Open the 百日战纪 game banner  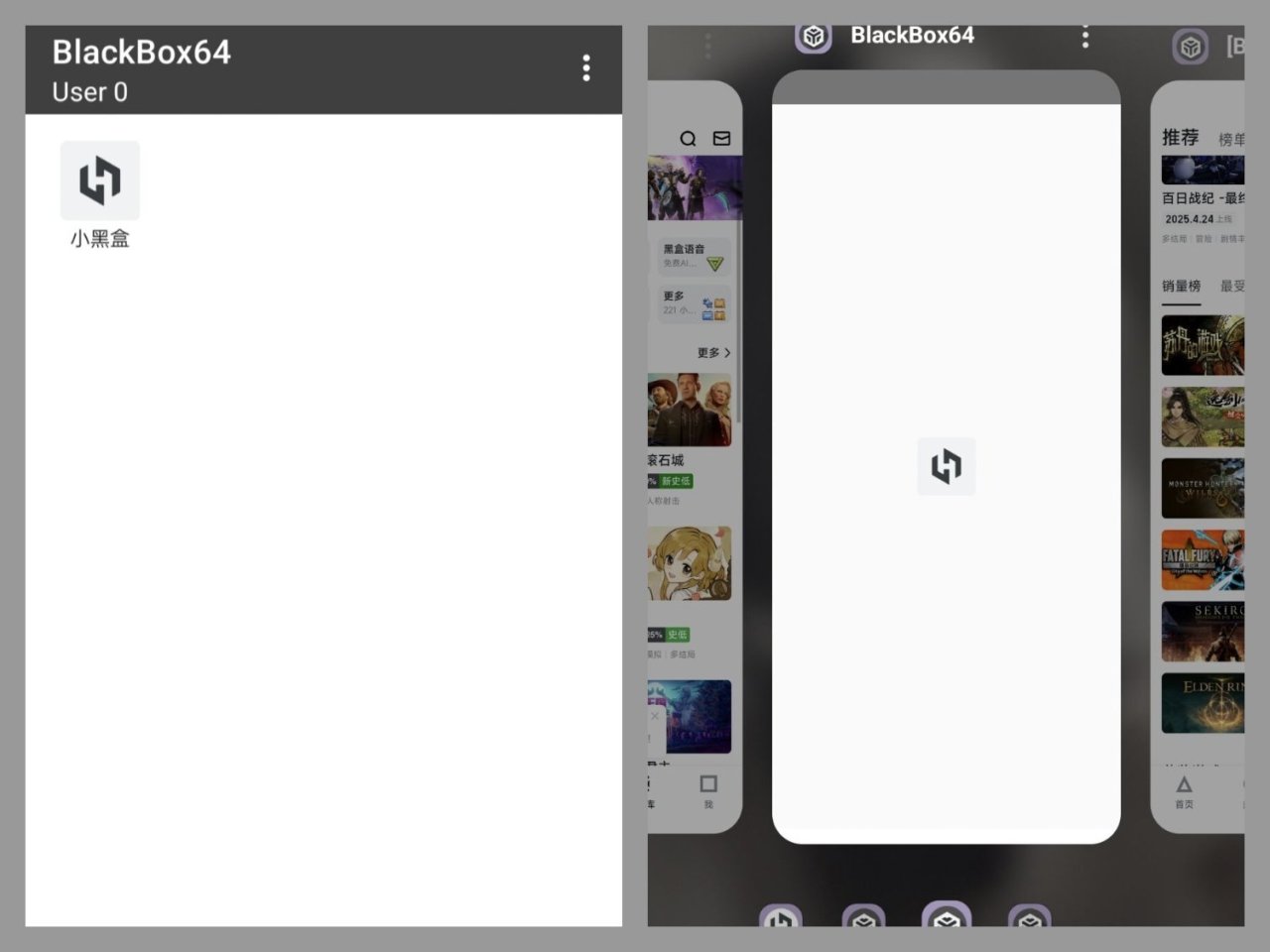coord(1203,170)
